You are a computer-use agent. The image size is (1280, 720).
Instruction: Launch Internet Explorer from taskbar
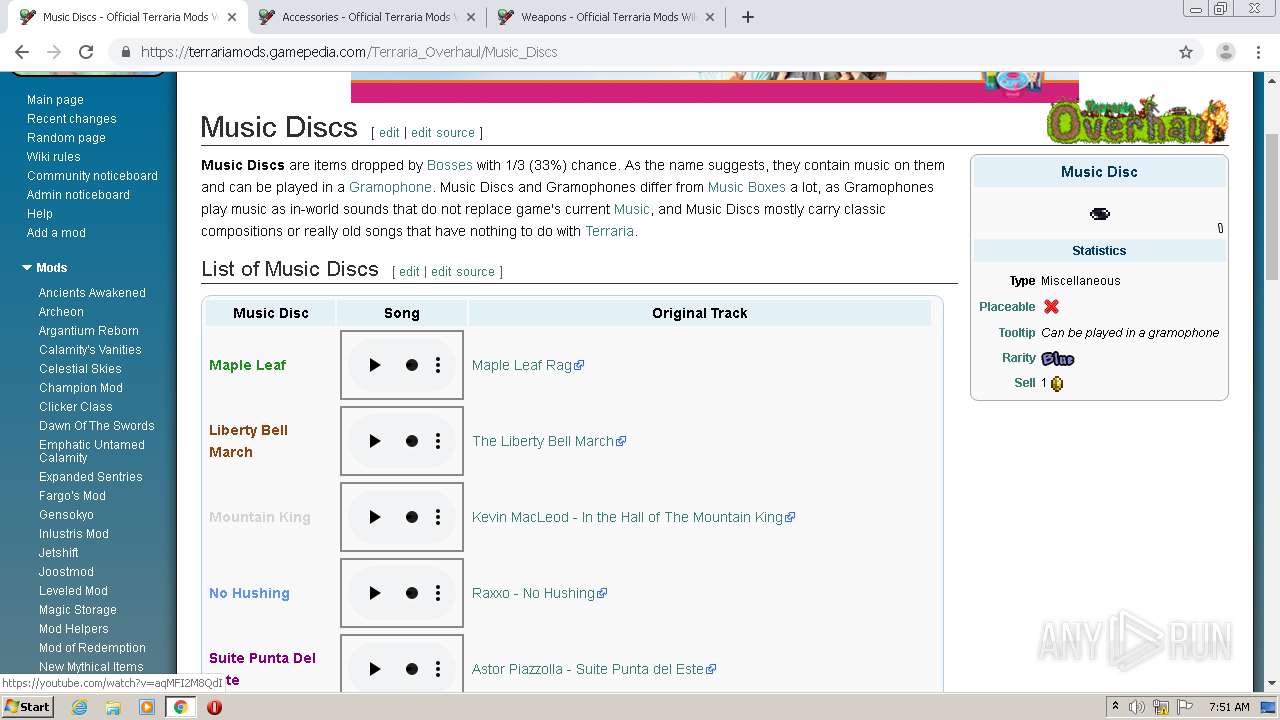pos(79,706)
